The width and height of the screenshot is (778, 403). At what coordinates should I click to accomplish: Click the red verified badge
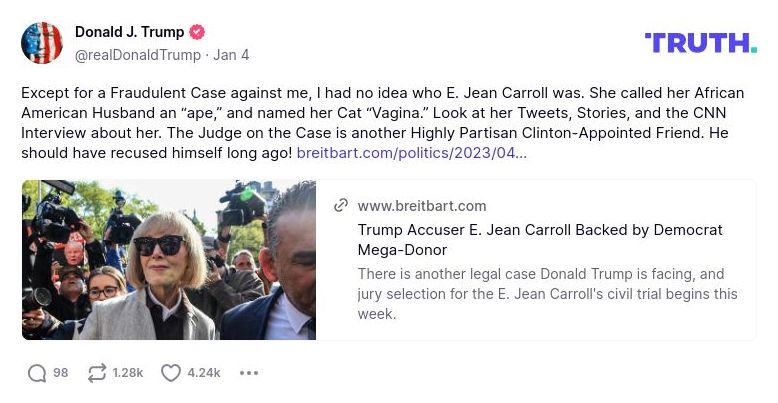pos(198,32)
